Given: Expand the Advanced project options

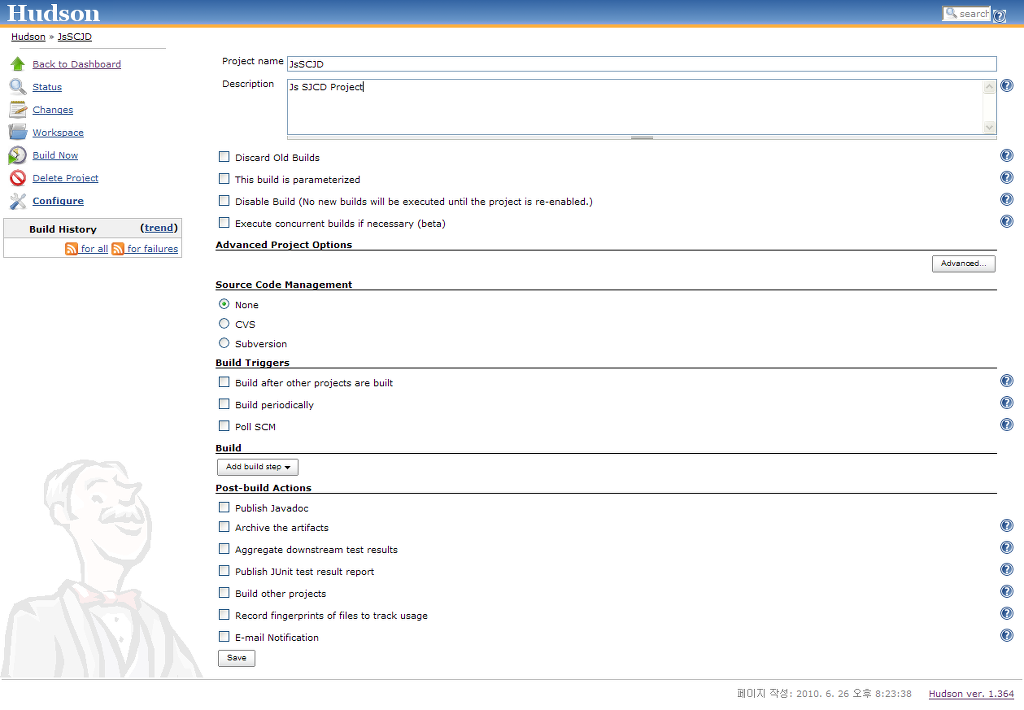Looking at the screenshot, I should pyautogui.click(x=963, y=264).
